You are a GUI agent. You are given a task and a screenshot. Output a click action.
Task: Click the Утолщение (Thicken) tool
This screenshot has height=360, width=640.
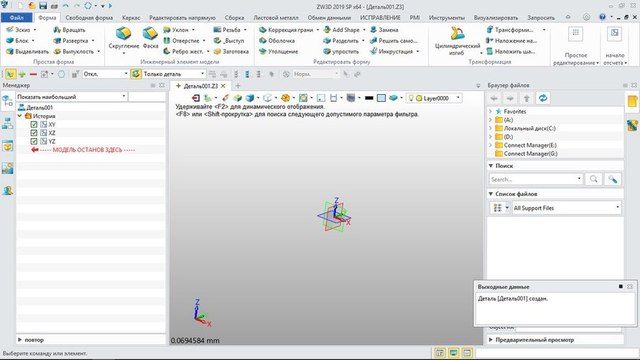[278, 51]
